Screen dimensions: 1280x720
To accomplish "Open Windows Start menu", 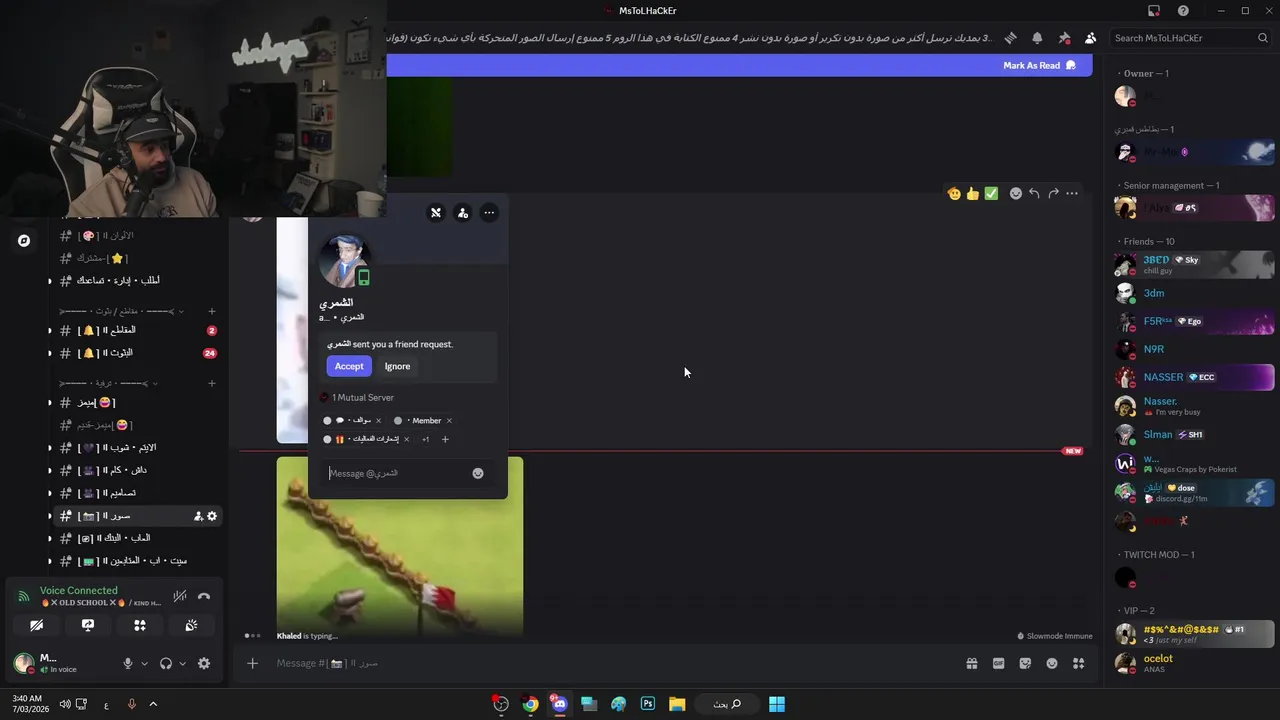I will coord(777,704).
